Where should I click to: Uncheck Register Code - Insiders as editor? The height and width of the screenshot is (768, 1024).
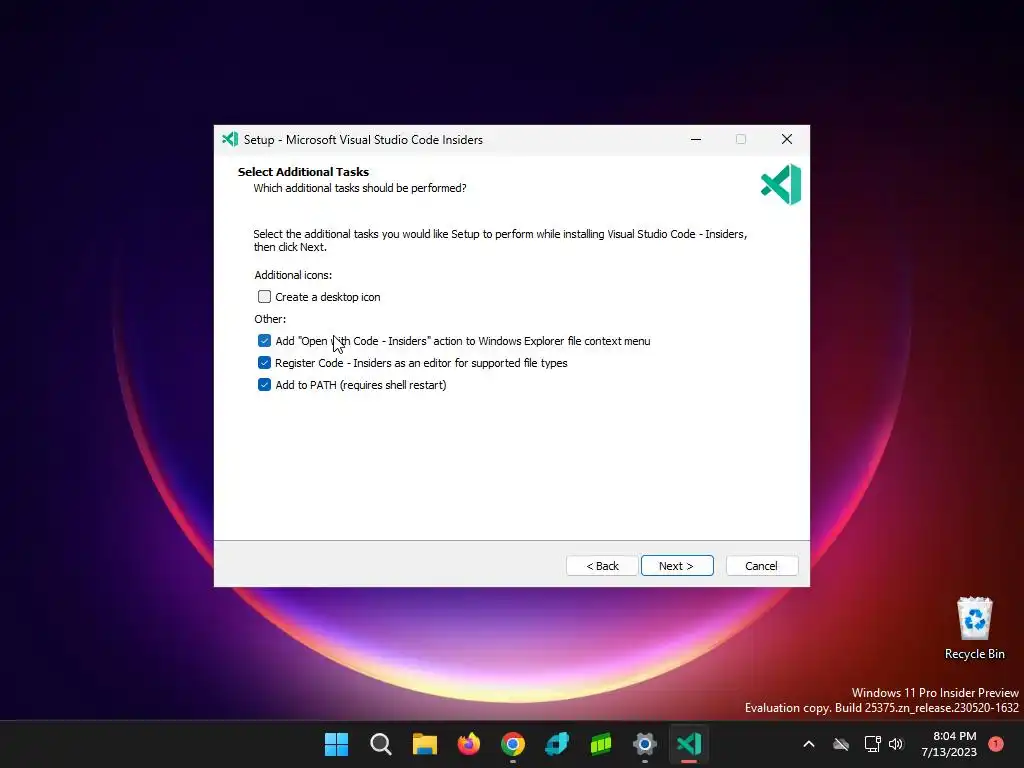(x=264, y=362)
